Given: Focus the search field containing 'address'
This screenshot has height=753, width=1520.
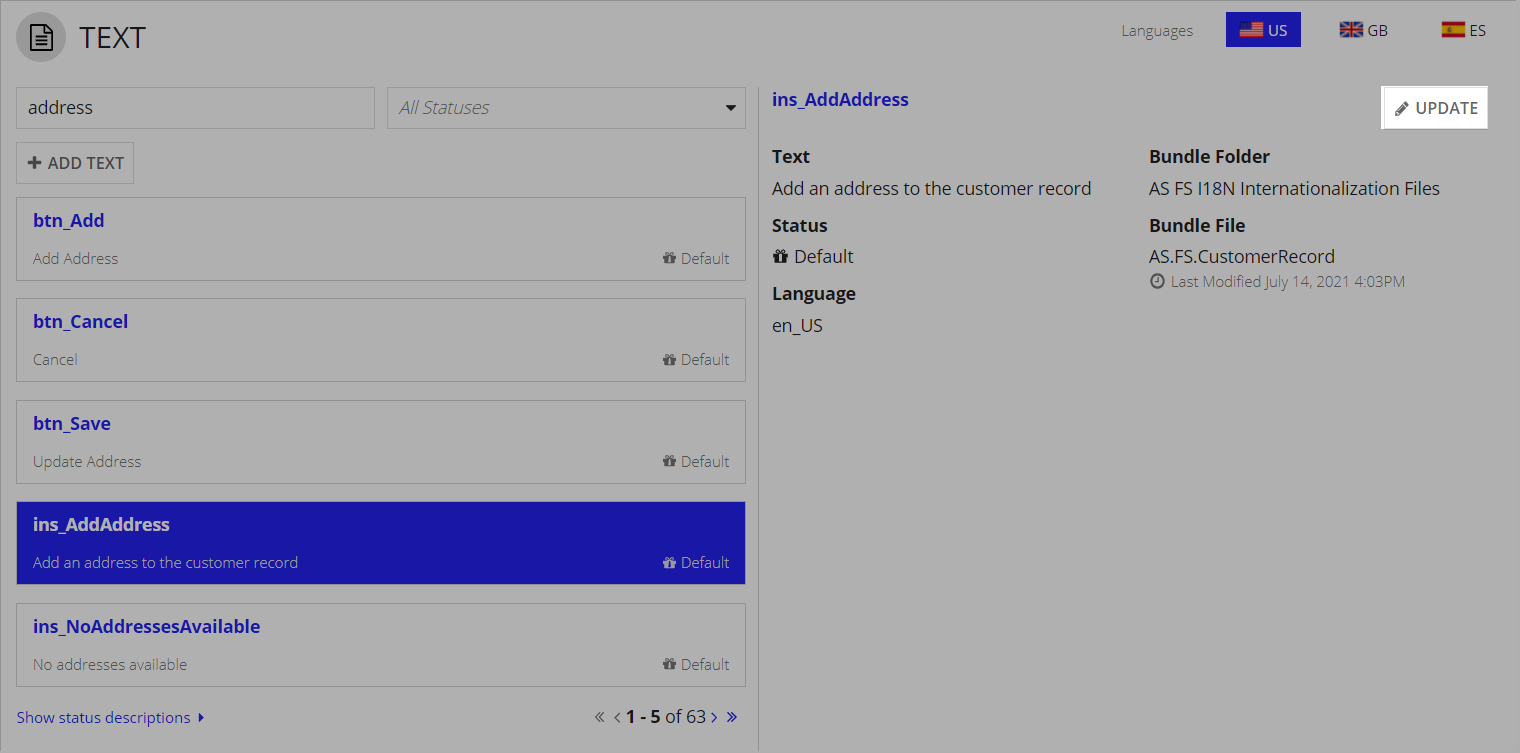Looking at the screenshot, I should 195,107.
